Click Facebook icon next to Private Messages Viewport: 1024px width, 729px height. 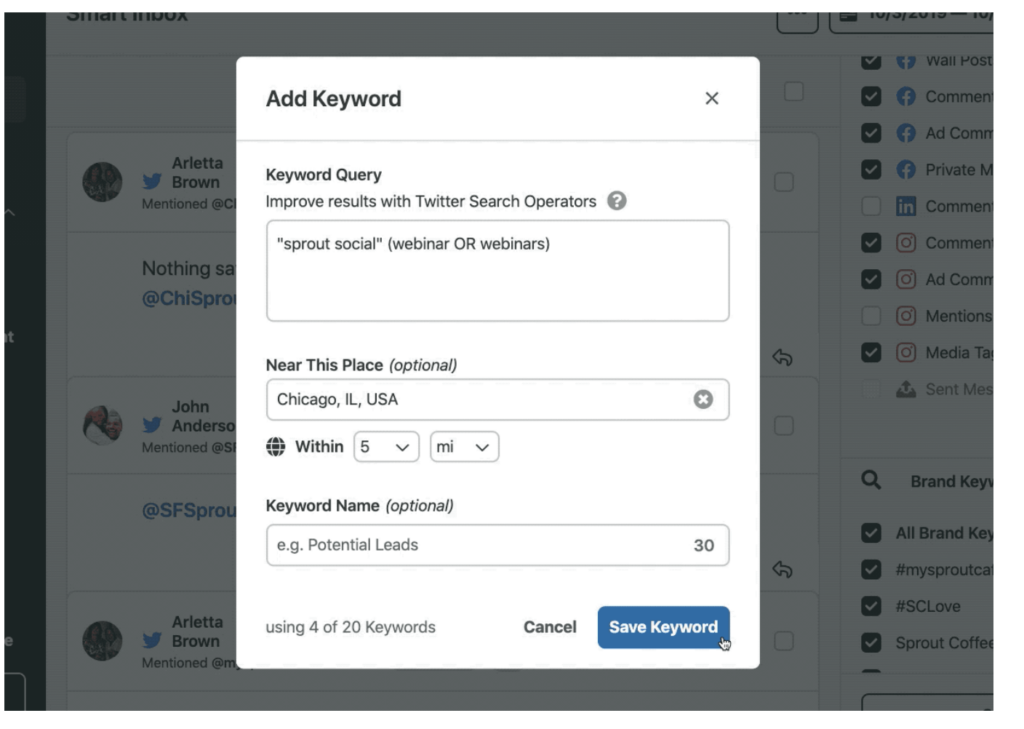[905, 170]
